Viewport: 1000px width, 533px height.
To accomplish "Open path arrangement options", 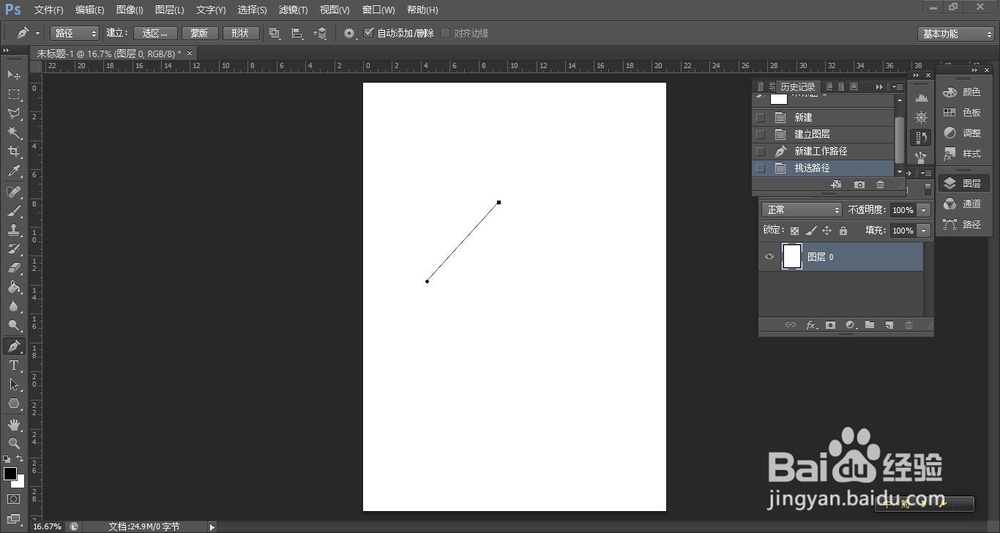I will click(320, 33).
